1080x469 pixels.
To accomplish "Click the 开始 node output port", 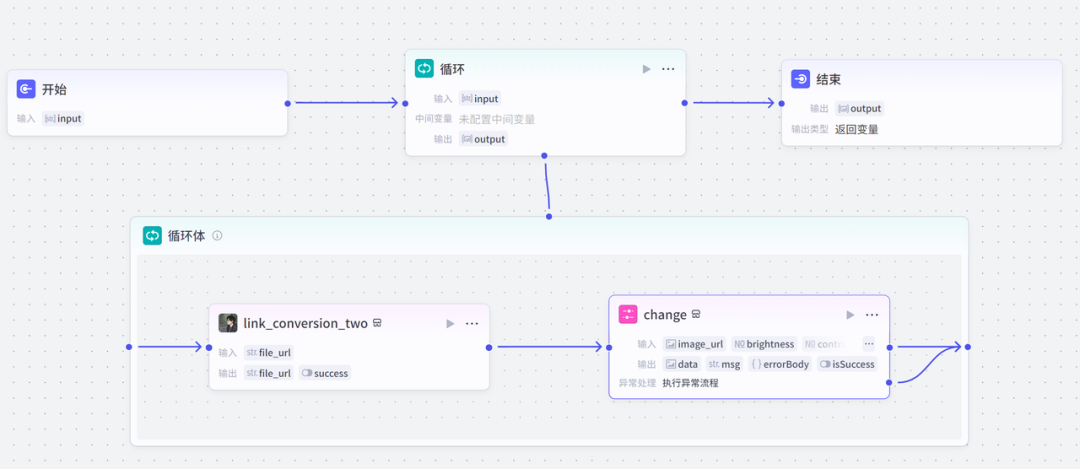I will point(287,103).
